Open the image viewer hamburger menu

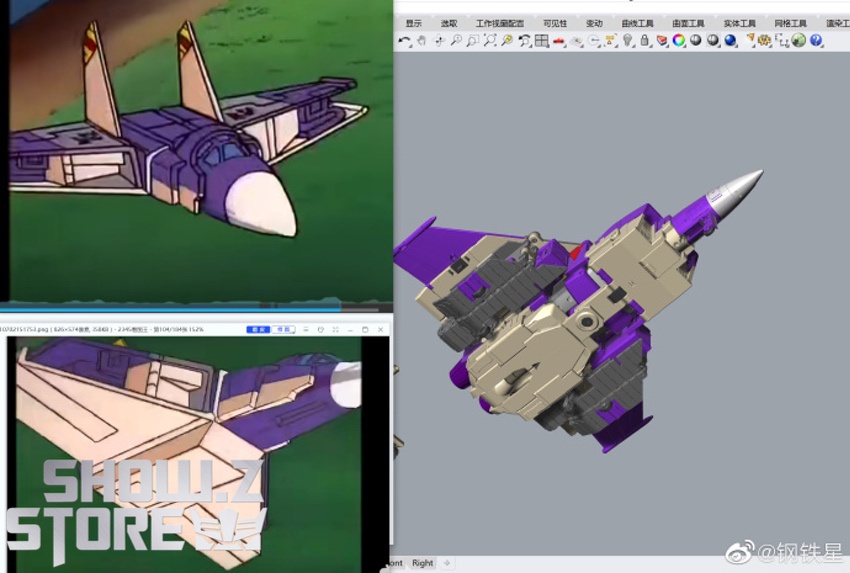pos(306,330)
